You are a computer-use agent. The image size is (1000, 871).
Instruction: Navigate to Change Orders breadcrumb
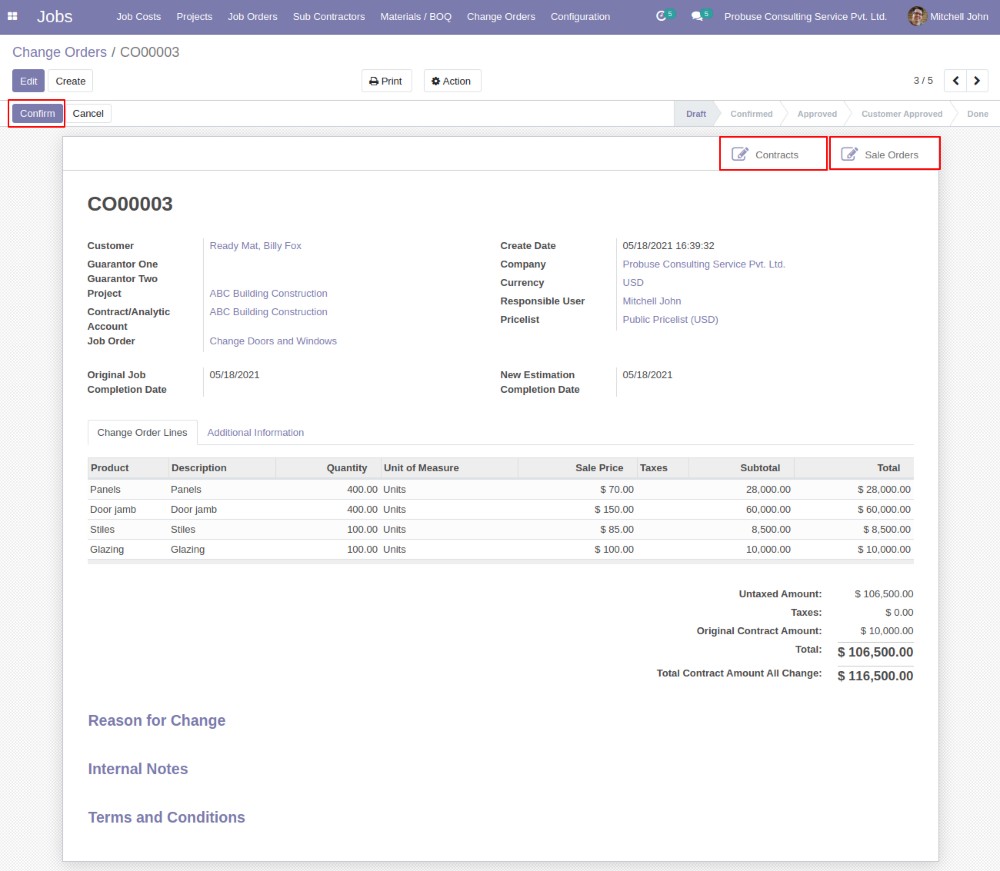(59, 52)
